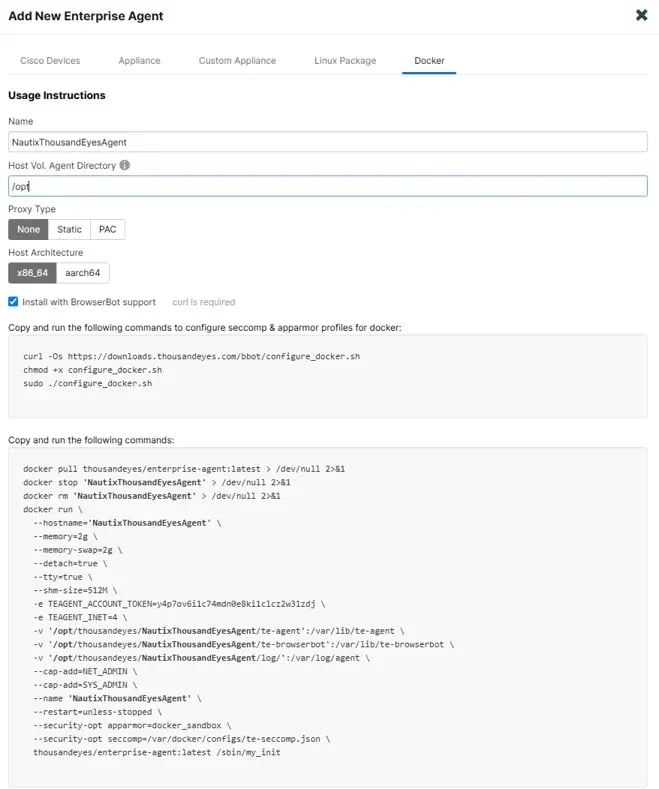Switch host architecture to aarch64
659x789 pixels.
83,273
